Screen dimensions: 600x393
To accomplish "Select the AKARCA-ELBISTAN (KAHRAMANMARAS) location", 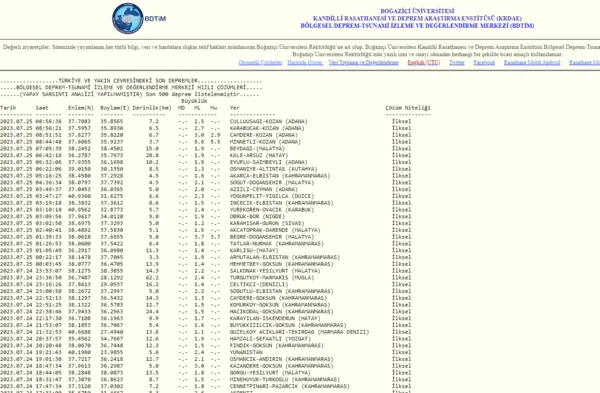I will click(x=280, y=176).
